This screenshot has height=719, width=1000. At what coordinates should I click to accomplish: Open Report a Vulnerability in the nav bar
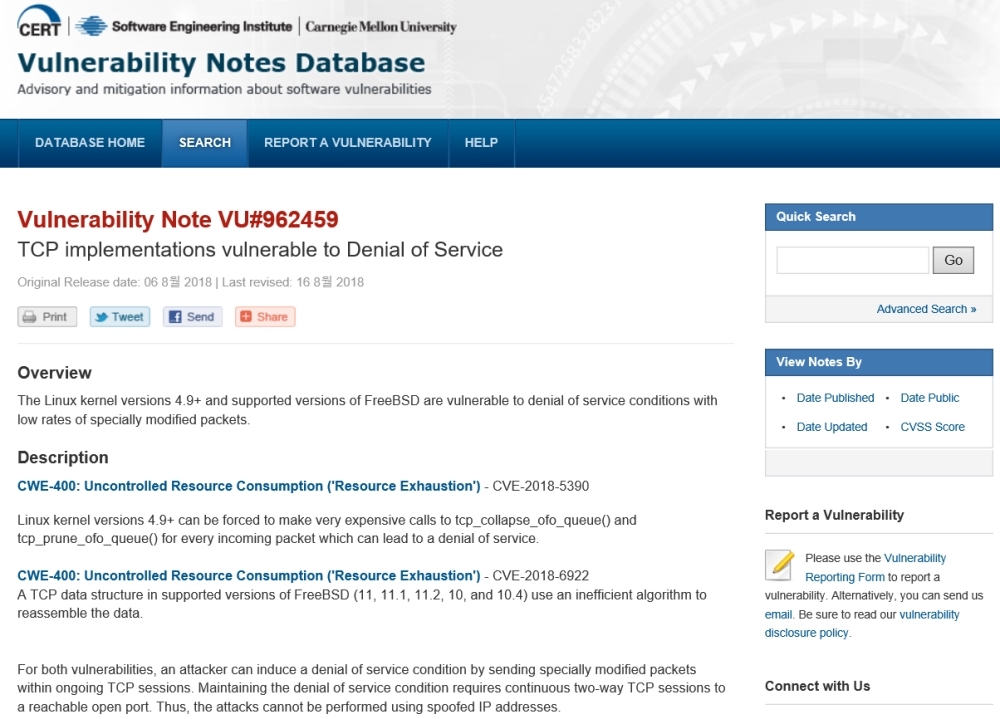pyautogui.click(x=348, y=143)
